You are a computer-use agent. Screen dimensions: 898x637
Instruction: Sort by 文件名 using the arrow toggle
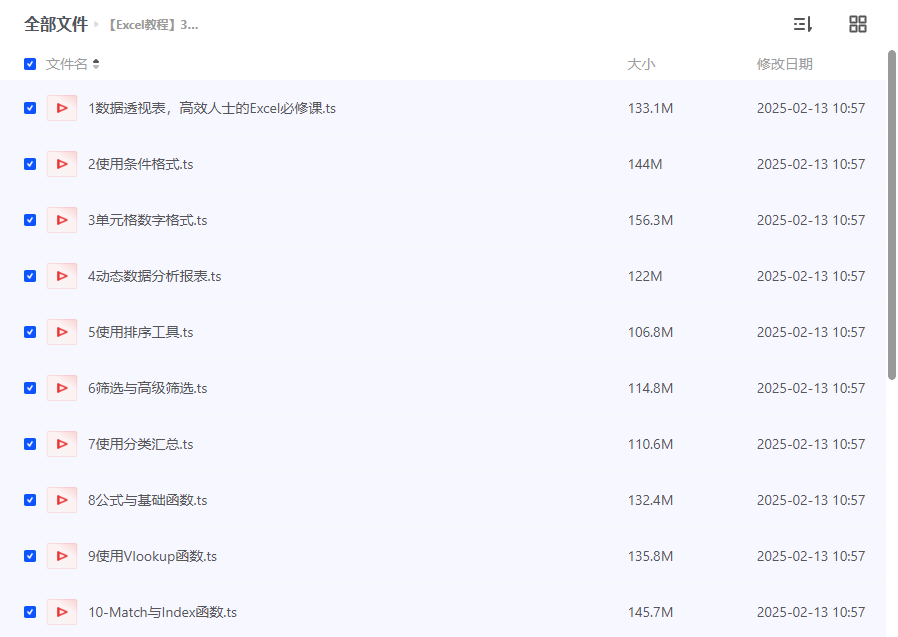(96, 64)
